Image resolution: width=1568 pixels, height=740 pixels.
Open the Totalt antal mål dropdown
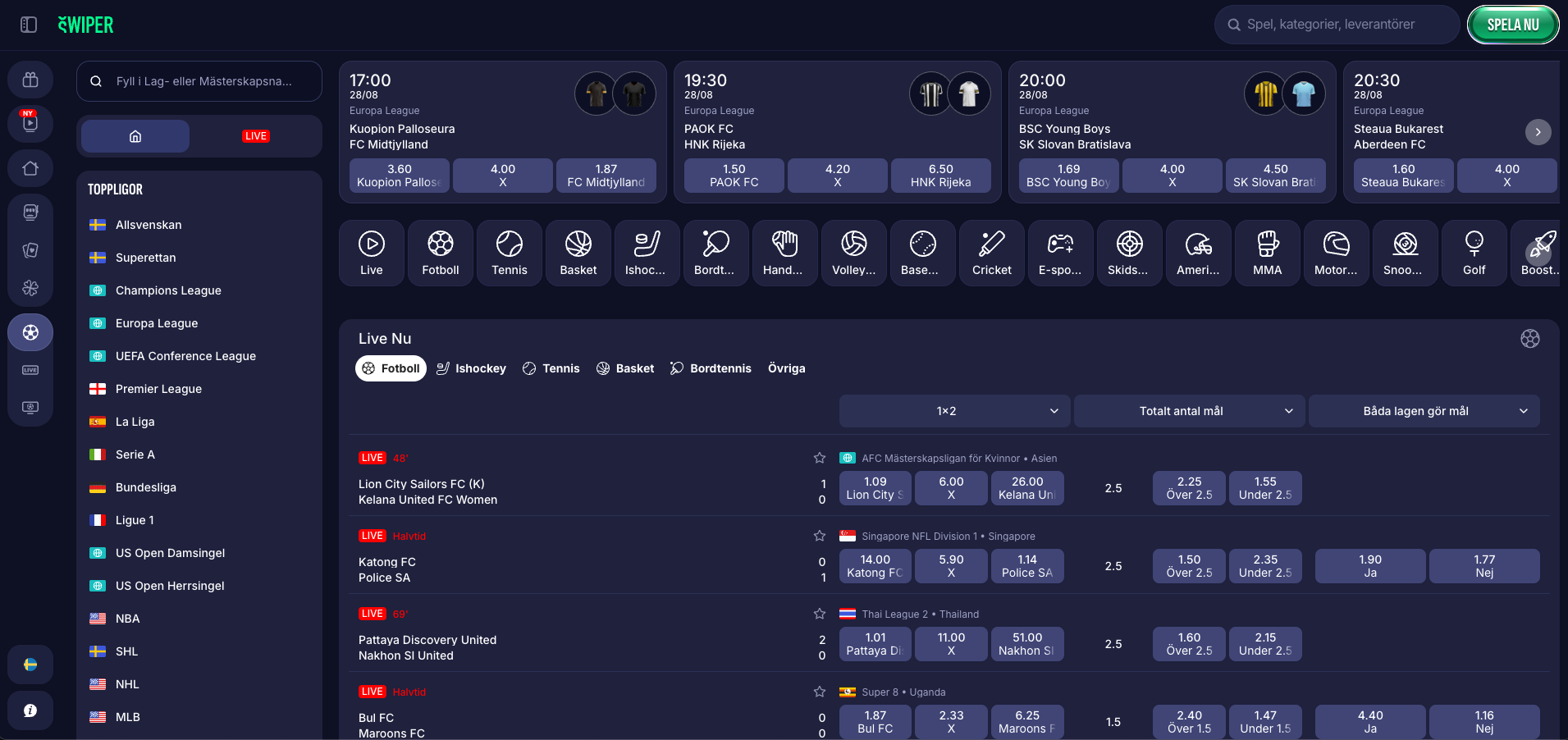(x=1189, y=411)
